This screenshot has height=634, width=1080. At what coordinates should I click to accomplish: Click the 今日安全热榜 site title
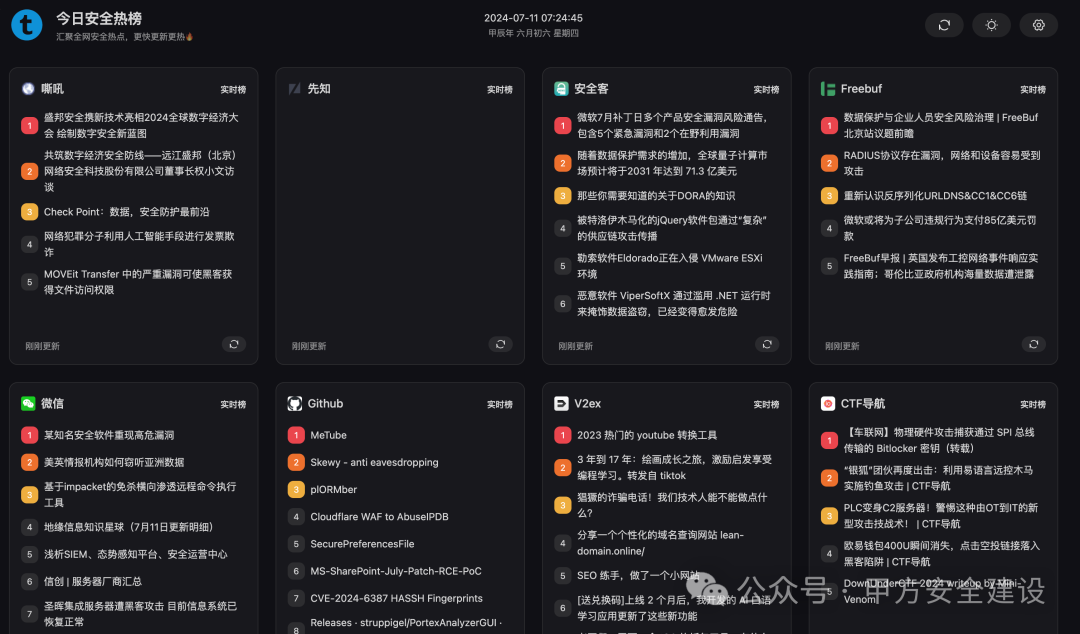click(x=98, y=19)
